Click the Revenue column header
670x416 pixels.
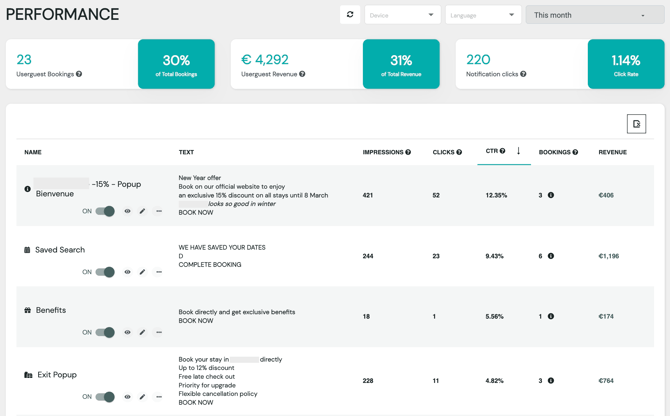pos(612,152)
